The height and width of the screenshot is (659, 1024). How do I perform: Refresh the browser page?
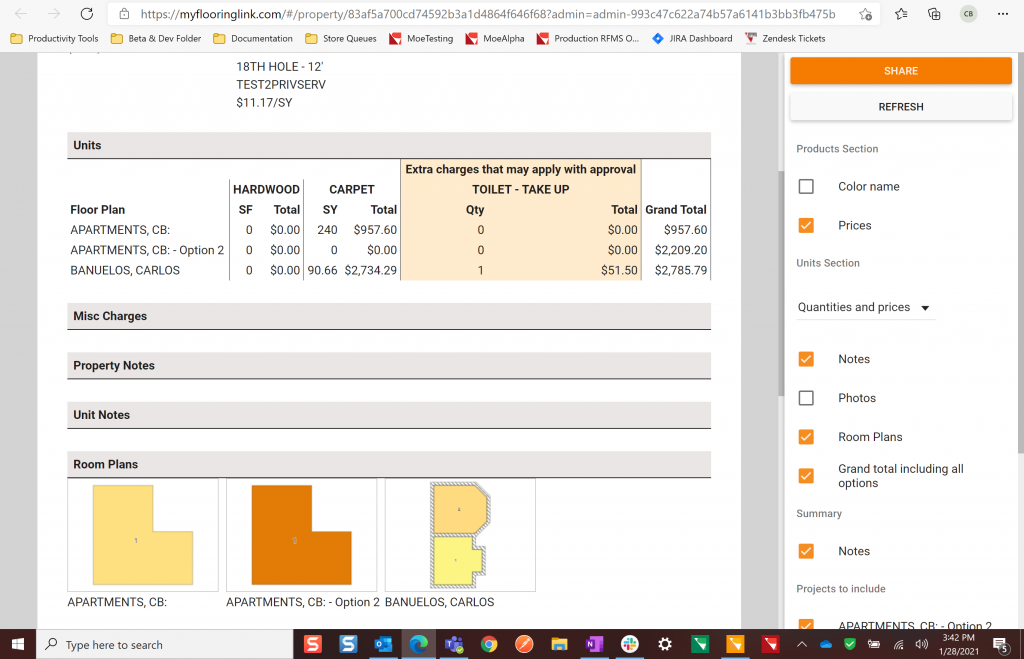87,14
